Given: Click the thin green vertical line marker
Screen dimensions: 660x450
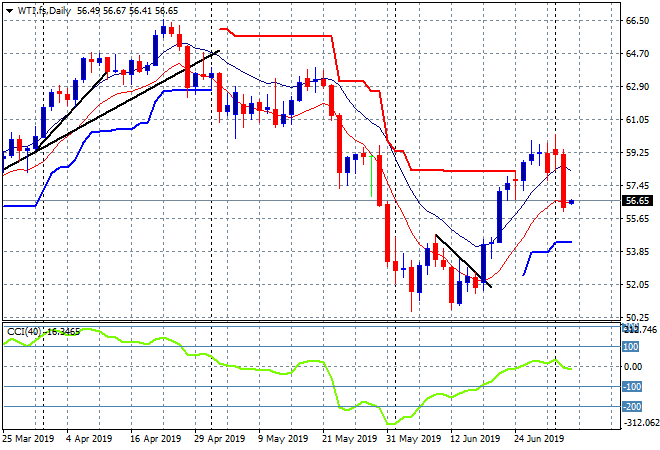Looking at the screenshot, I should [371, 176].
